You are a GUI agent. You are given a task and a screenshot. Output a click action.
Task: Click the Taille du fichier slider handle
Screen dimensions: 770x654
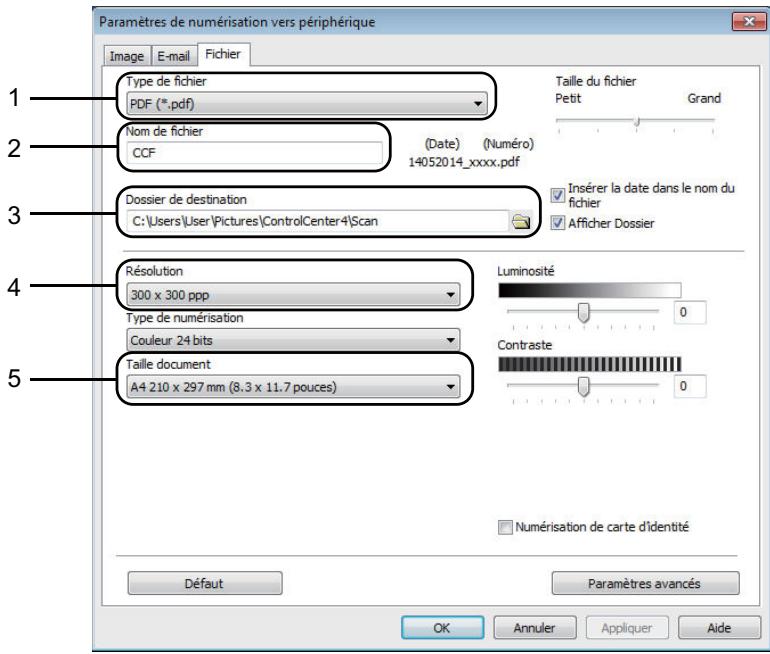636,121
